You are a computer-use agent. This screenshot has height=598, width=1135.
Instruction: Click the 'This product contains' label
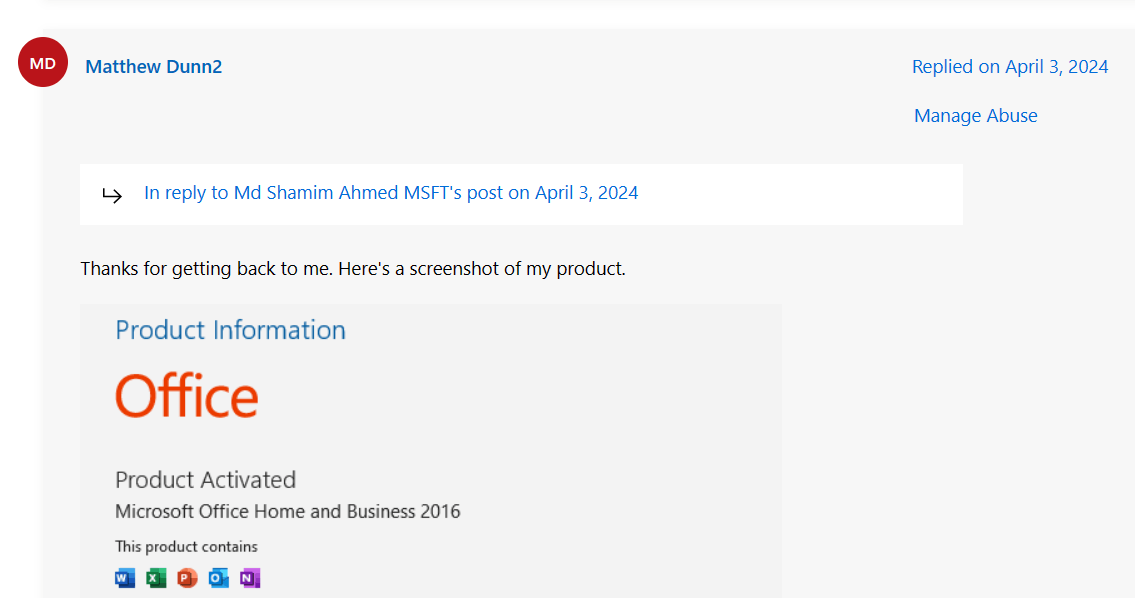[186, 546]
